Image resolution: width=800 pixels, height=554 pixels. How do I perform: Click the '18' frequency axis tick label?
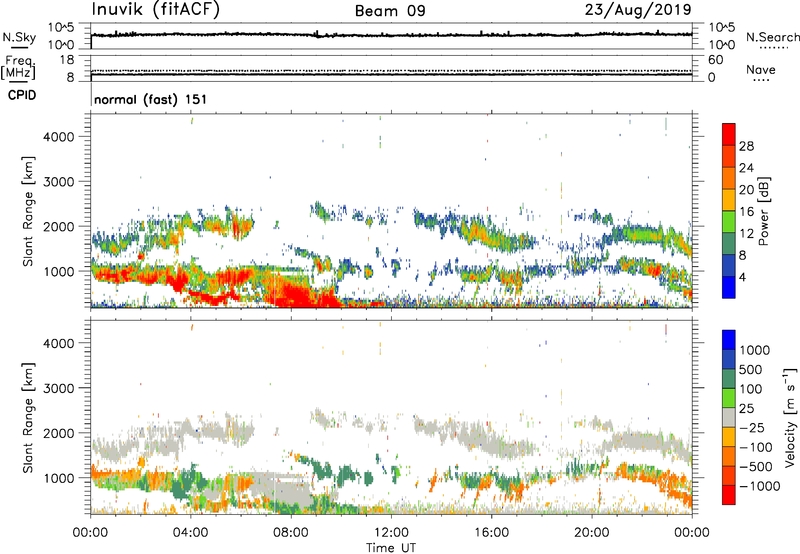click(66, 60)
